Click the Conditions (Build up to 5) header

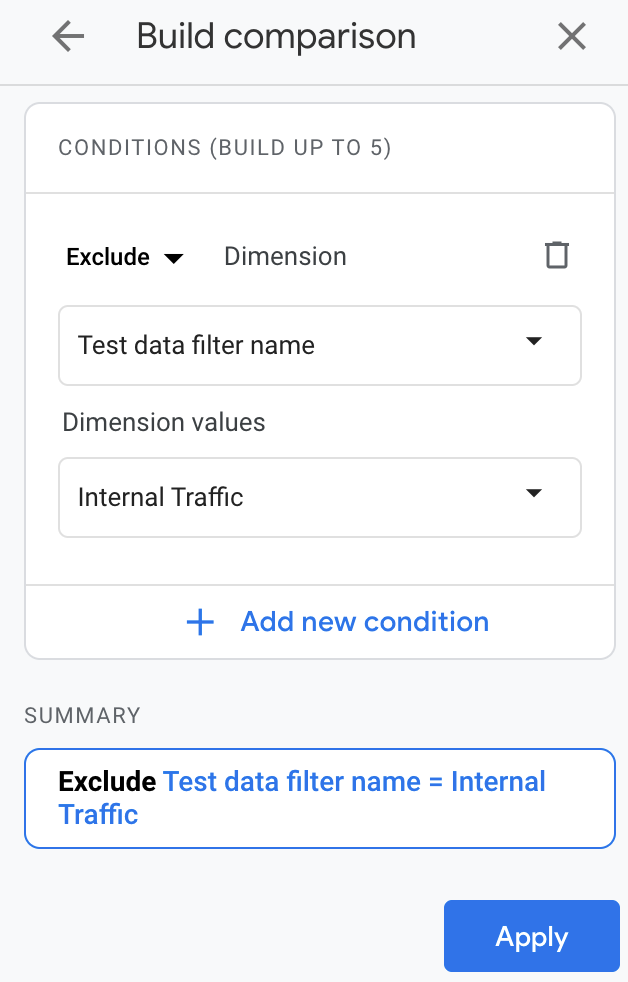pos(225,148)
